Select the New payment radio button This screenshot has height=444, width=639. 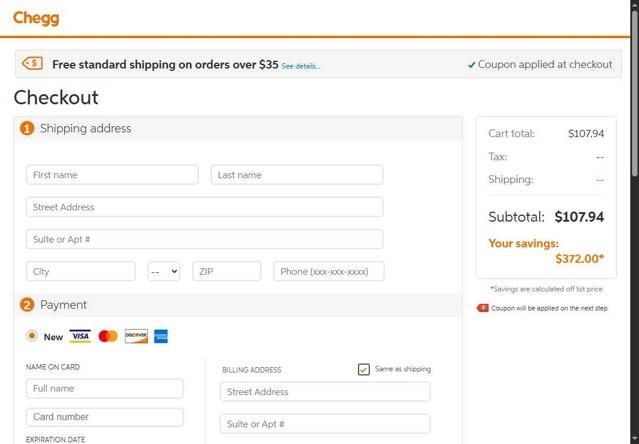pyautogui.click(x=32, y=336)
